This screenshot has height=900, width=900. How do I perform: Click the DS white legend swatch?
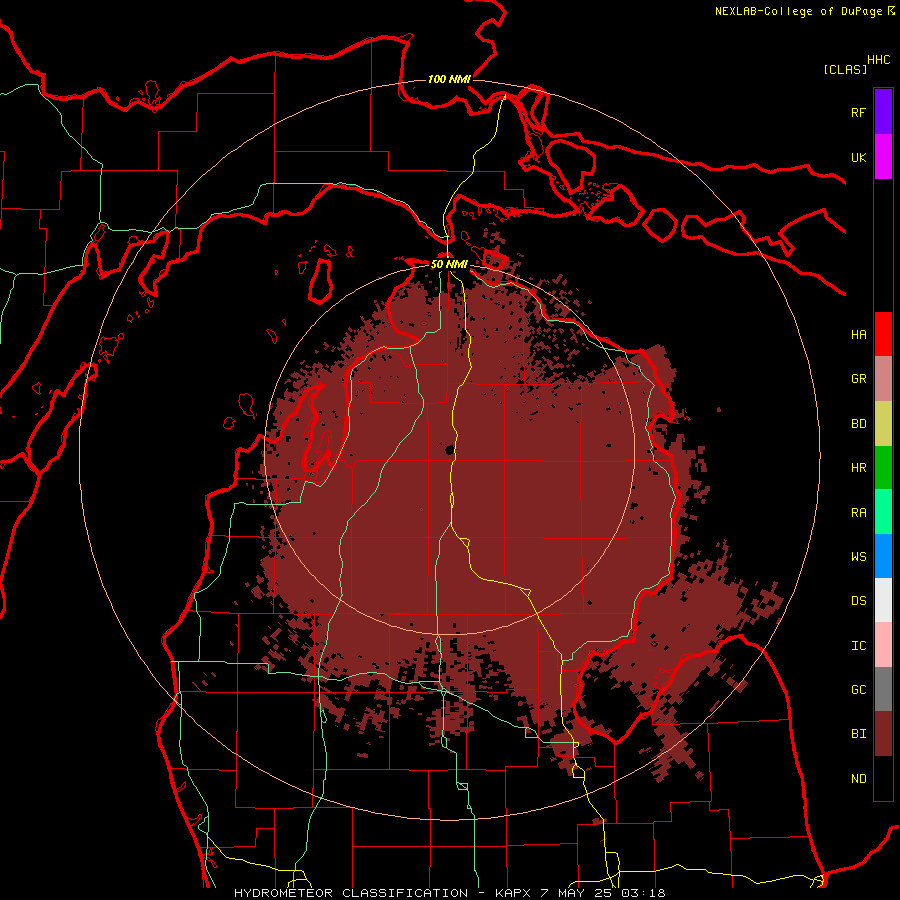point(883,600)
